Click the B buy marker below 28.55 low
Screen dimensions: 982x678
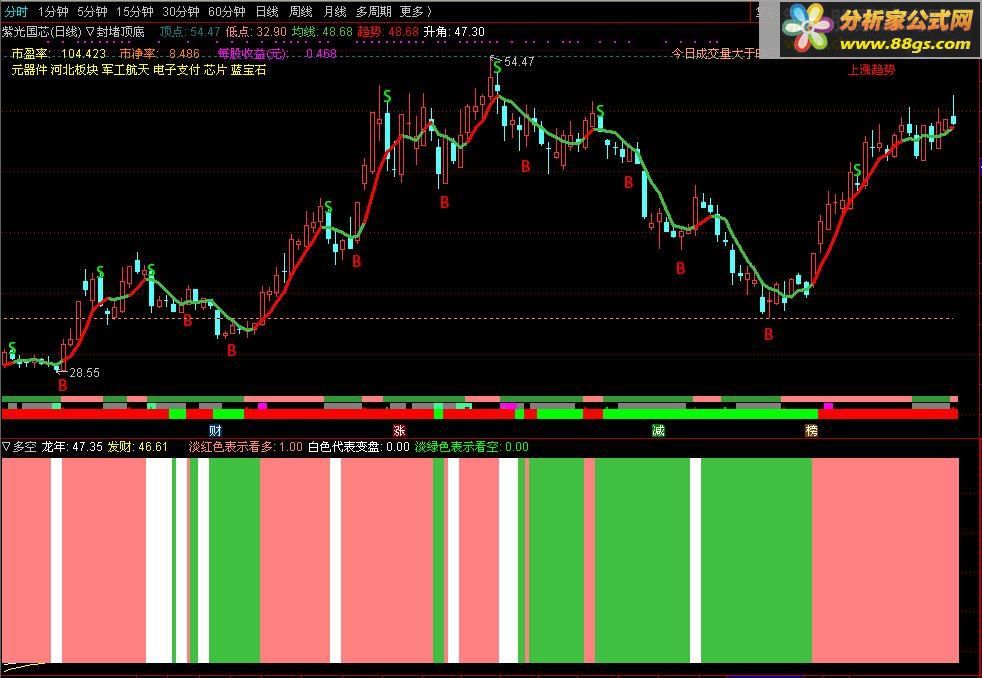[x=62, y=386]
